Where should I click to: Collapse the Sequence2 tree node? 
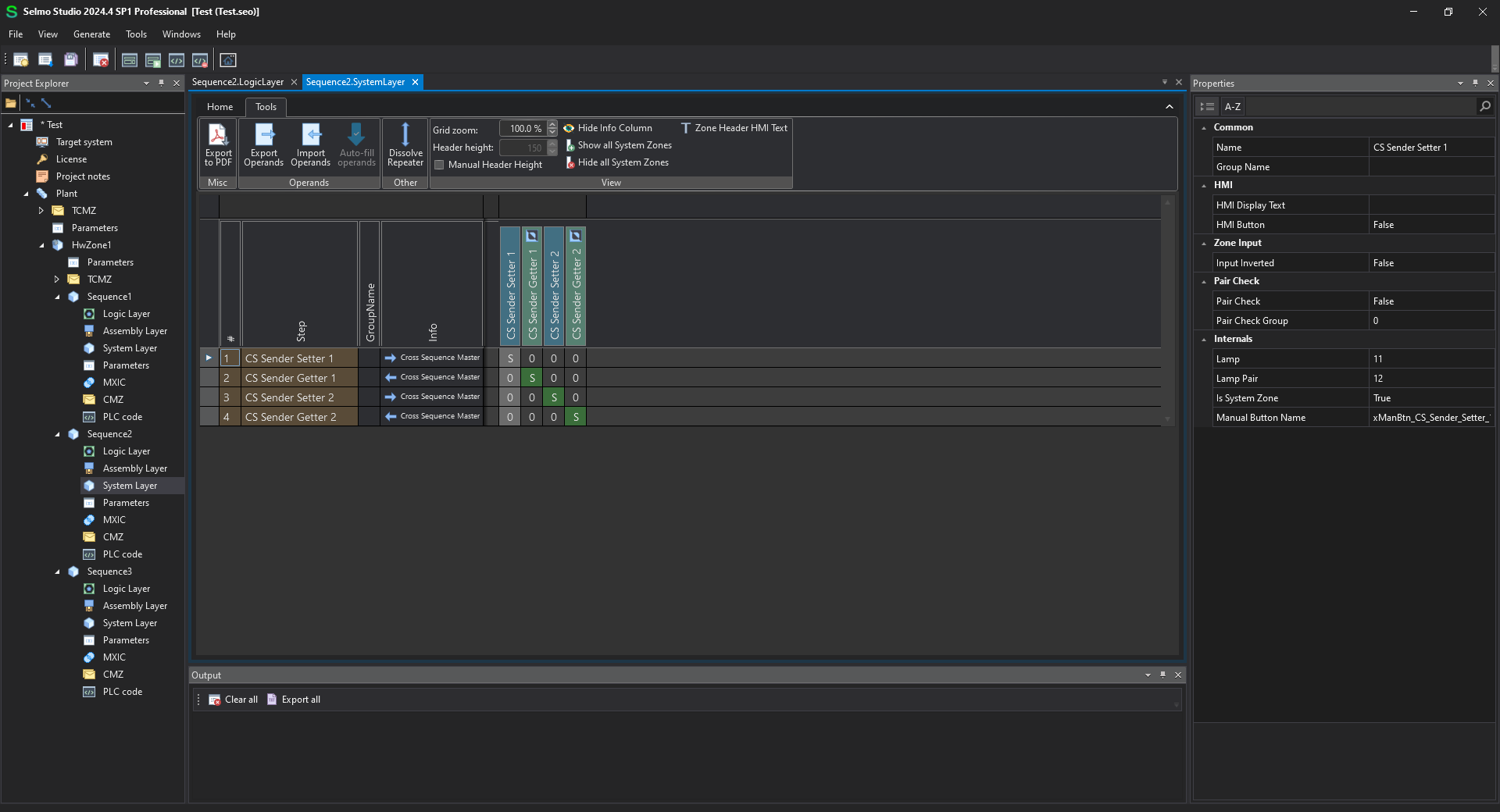[x=57, y=434]
